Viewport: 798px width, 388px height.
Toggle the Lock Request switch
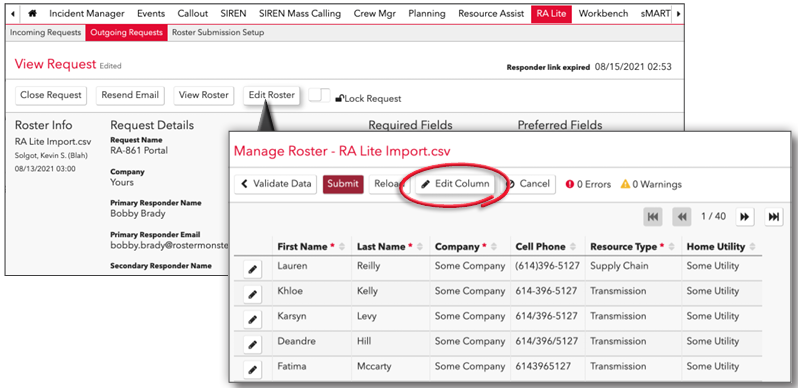pos(320,95)
